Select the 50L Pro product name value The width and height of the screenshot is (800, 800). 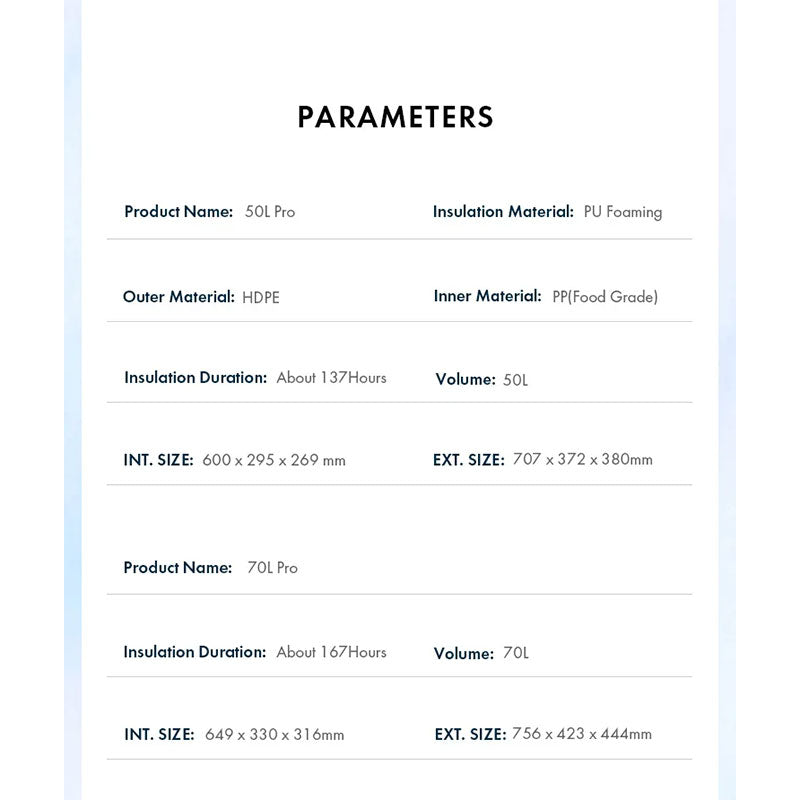point(270,212)
